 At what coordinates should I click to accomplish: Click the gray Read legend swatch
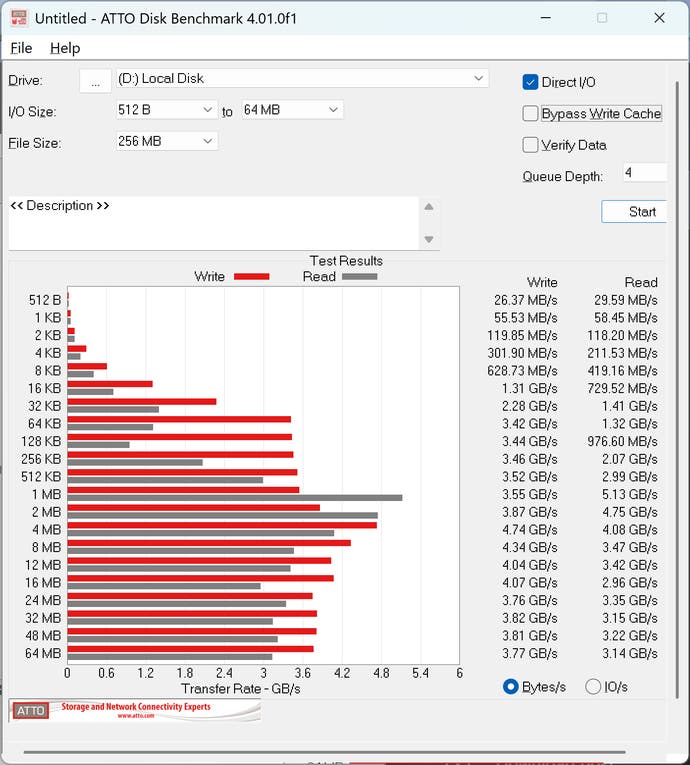(x=360, y=276)
